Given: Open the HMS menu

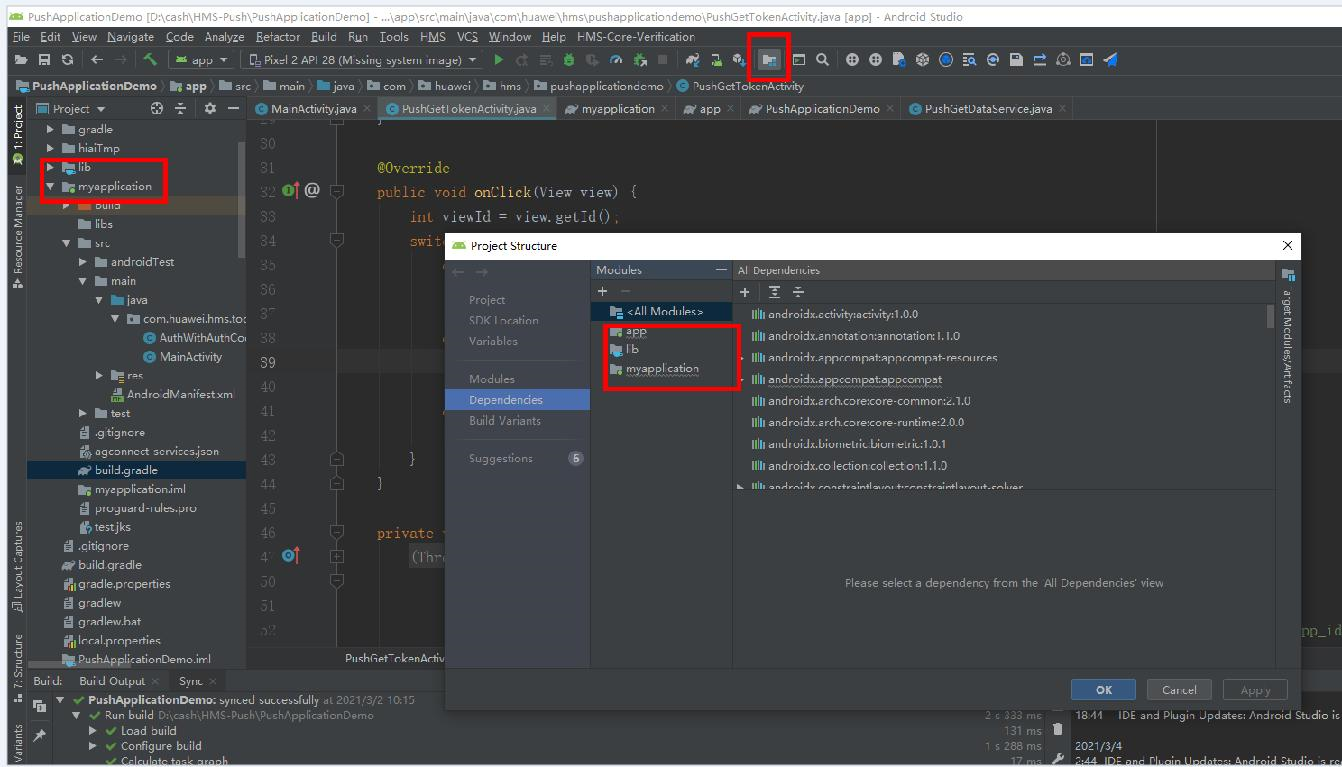Looking at the screenshot, I should [432, 36].
